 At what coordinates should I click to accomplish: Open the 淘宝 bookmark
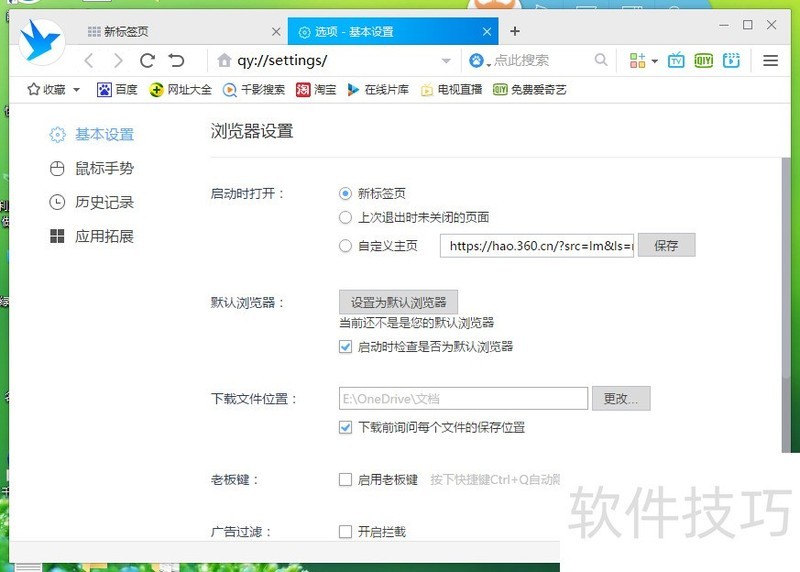click(316, 90)
